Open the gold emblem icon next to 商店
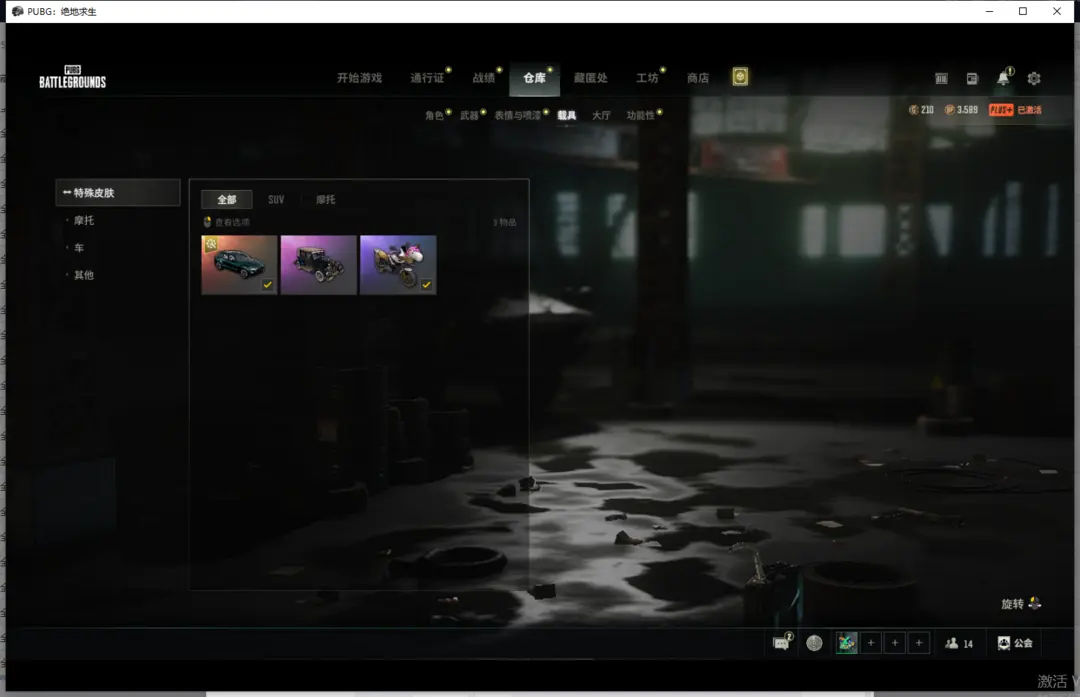 (x=740, y=76)
